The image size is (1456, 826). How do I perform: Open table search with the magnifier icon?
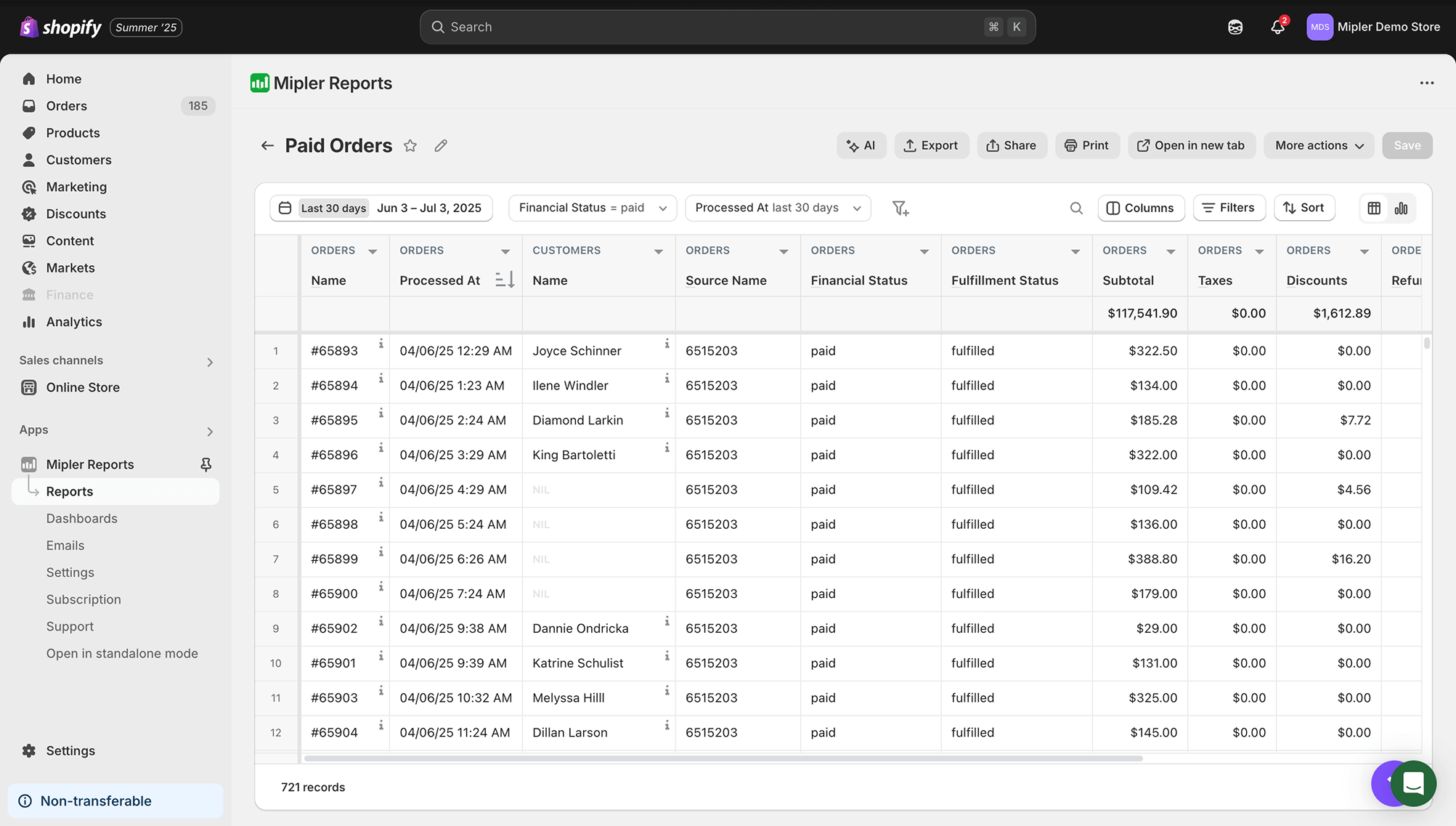1076,208
